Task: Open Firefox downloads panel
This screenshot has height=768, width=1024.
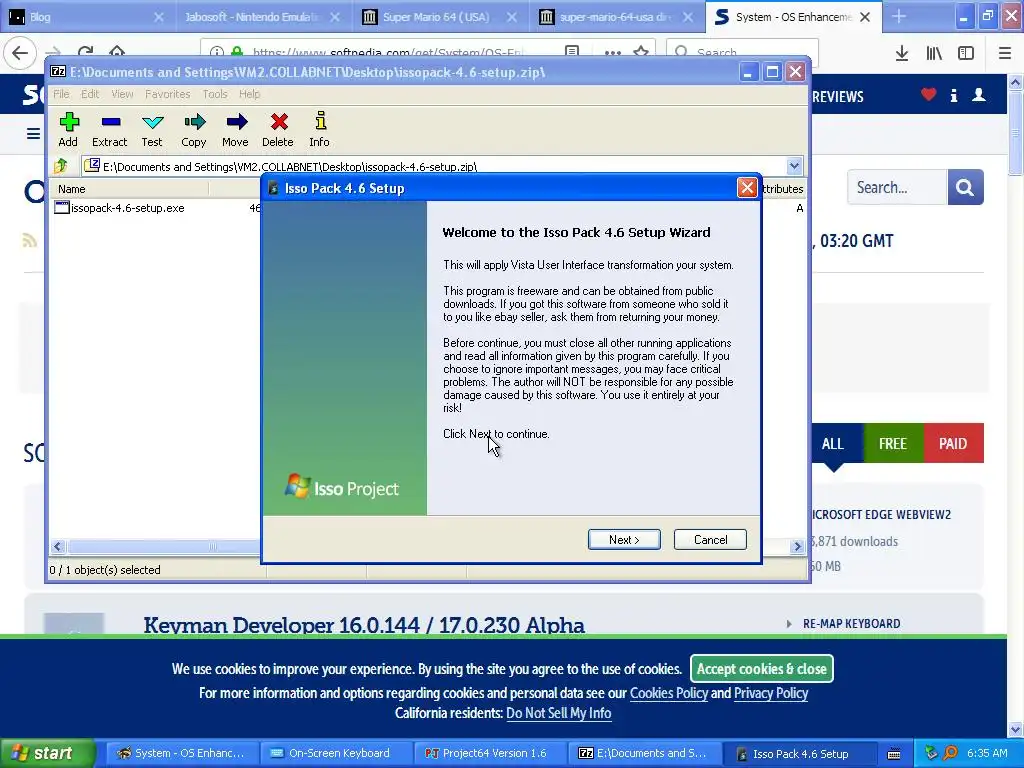Action: (902, 54)
